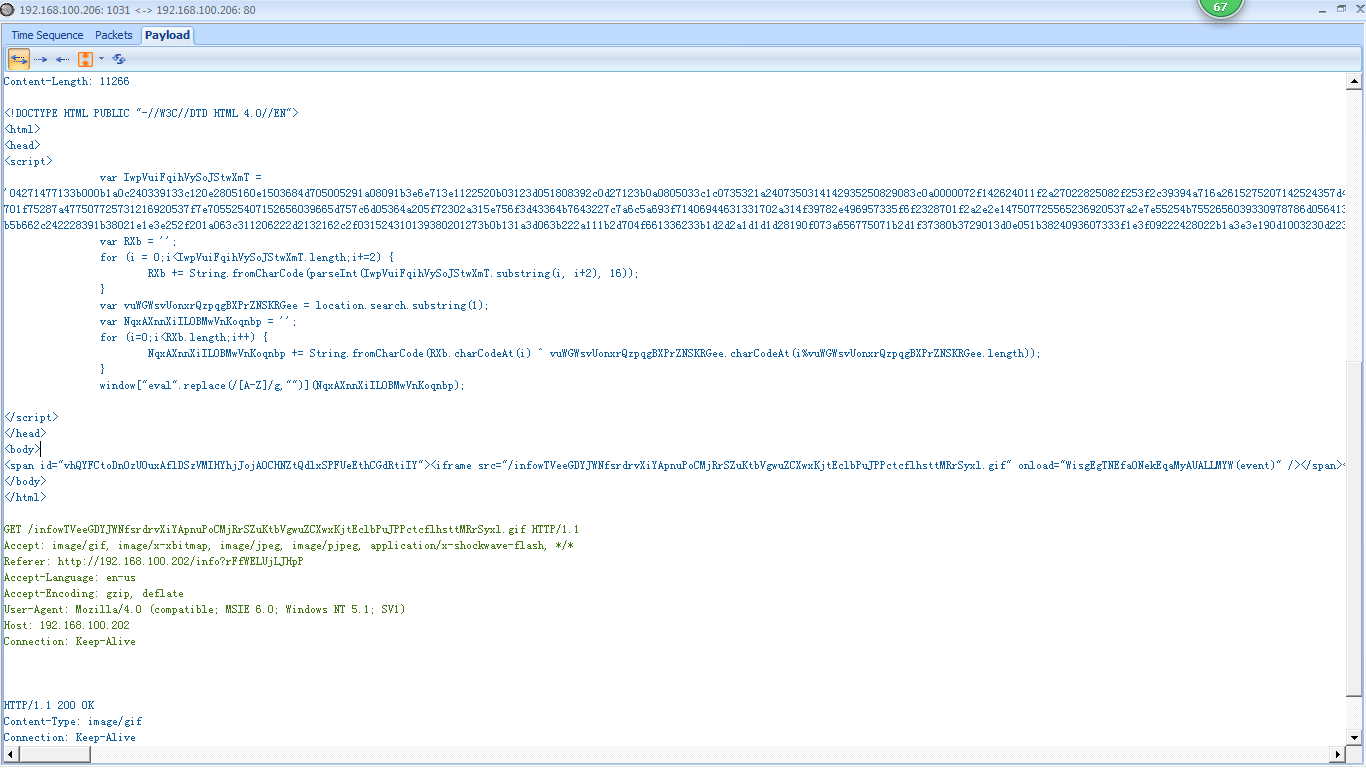Click the Accept-Encoding: gzip, deflate line

point(93,593)
